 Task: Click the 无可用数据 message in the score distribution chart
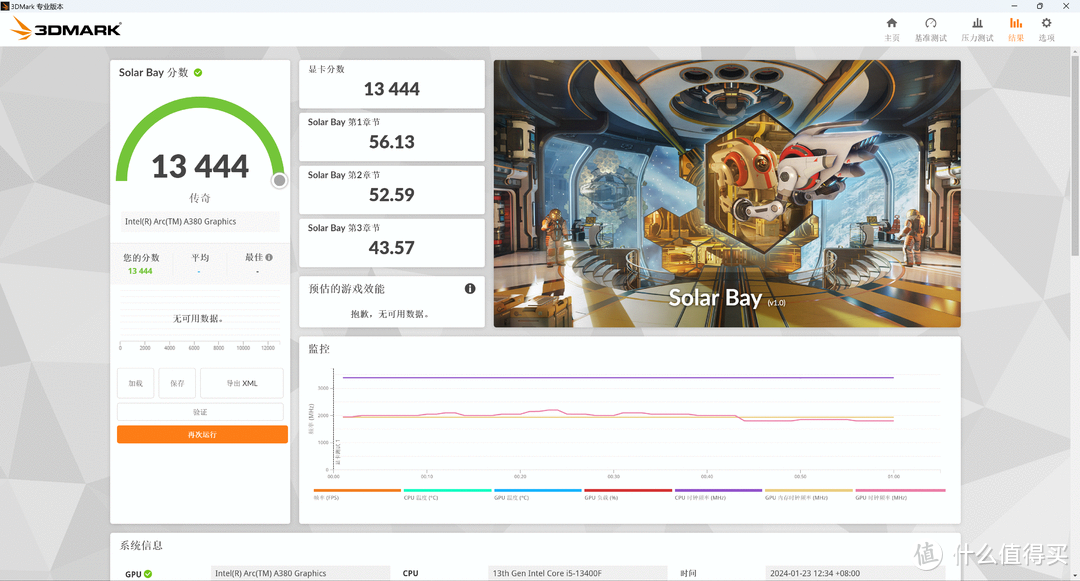(x=198, y=319)
